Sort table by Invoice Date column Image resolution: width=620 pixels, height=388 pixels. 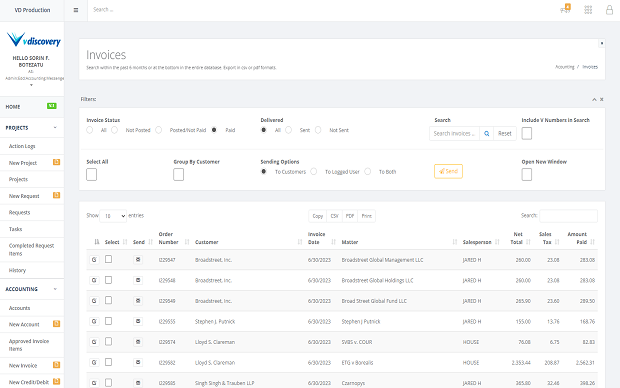click(x=321, y=238)
